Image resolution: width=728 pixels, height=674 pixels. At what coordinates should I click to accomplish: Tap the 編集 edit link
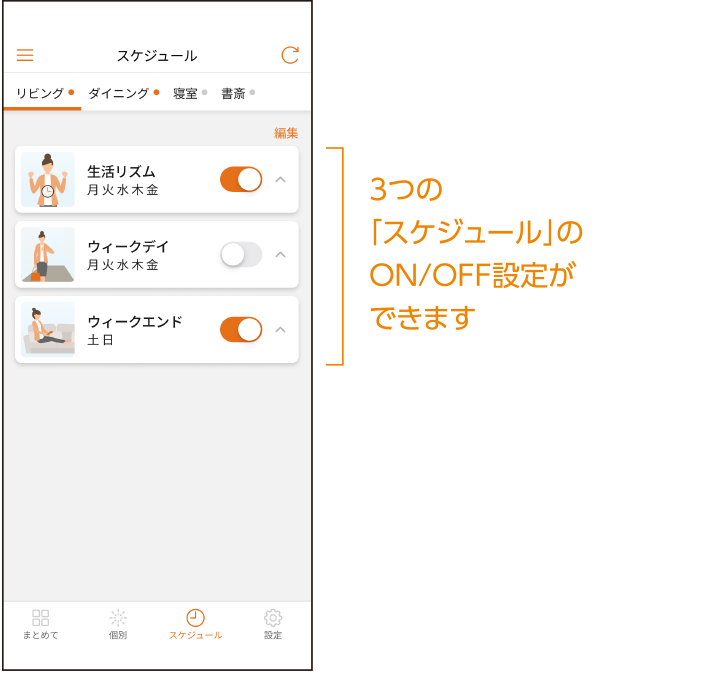(x=286, y=133)
